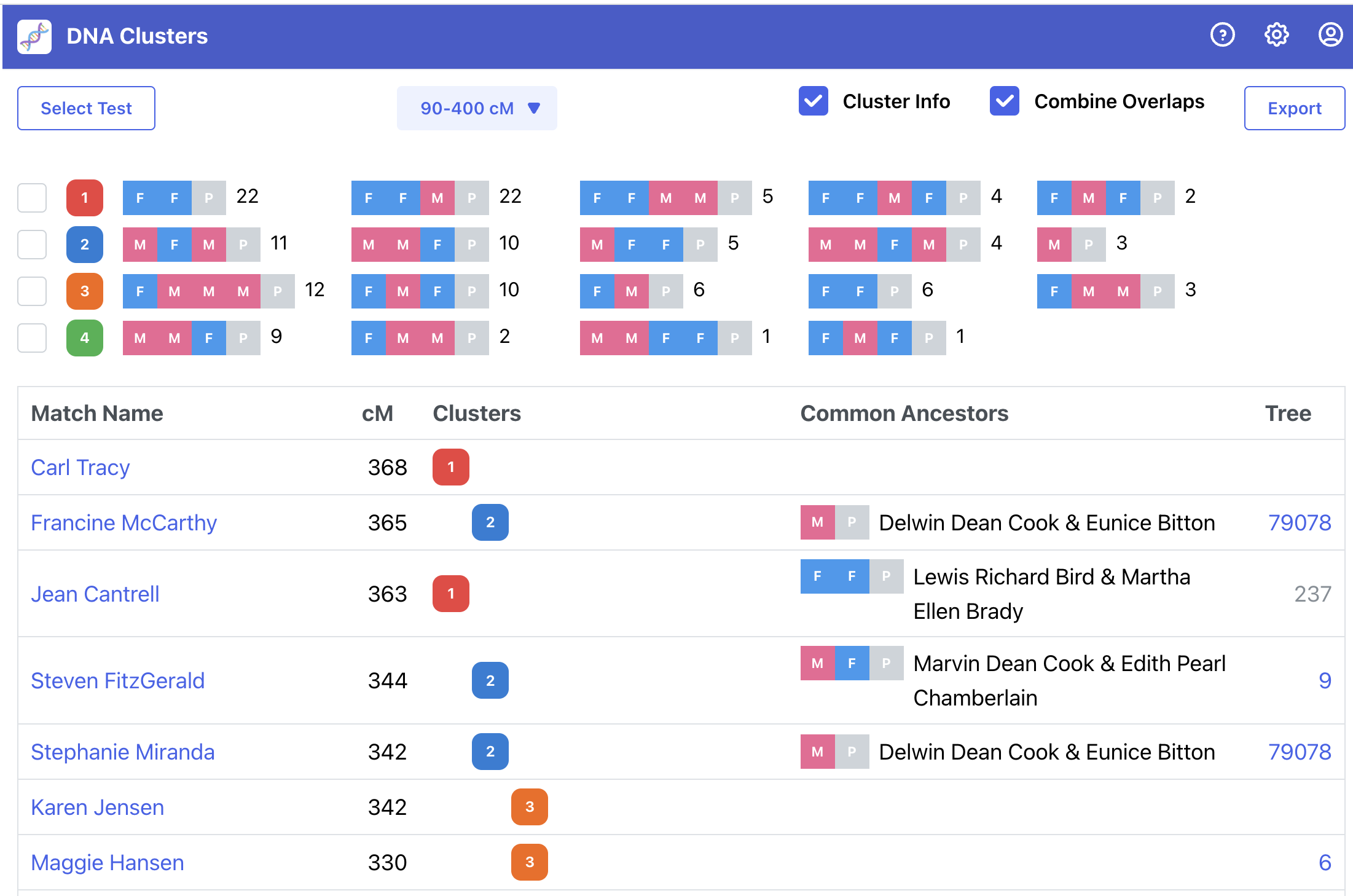The image size is (1353, 896).
Task: Click green cluster 4 badge in legend
Action: (85, 338)
